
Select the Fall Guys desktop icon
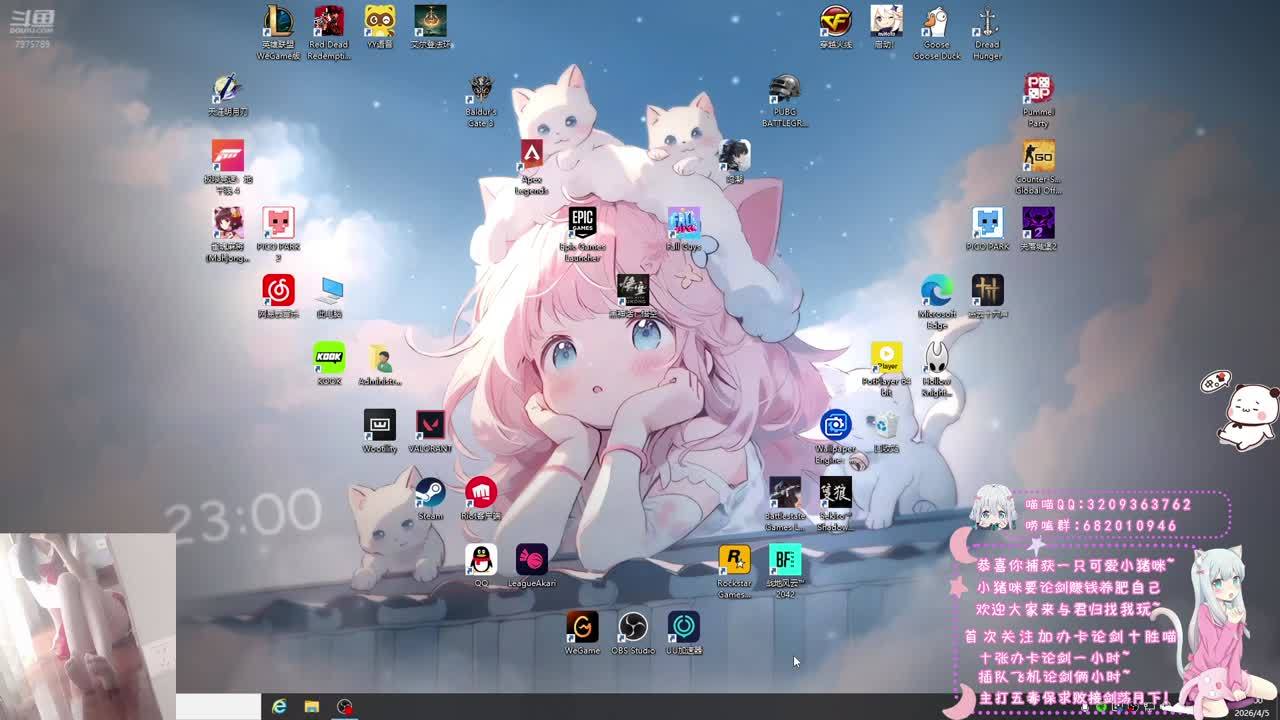pyautogui.click(x=684, y=224)
